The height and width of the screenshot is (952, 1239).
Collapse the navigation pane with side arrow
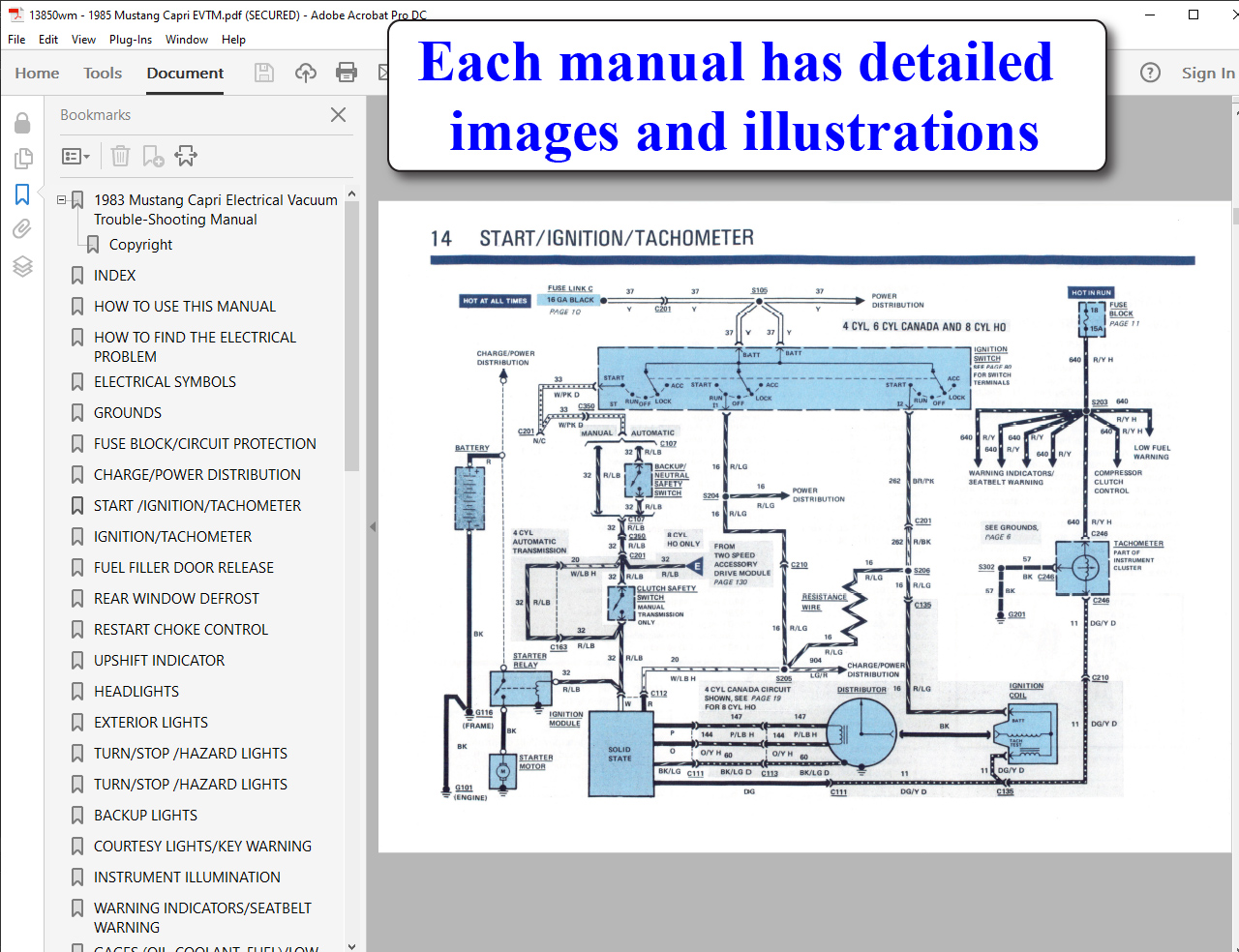tap(373, 527)
